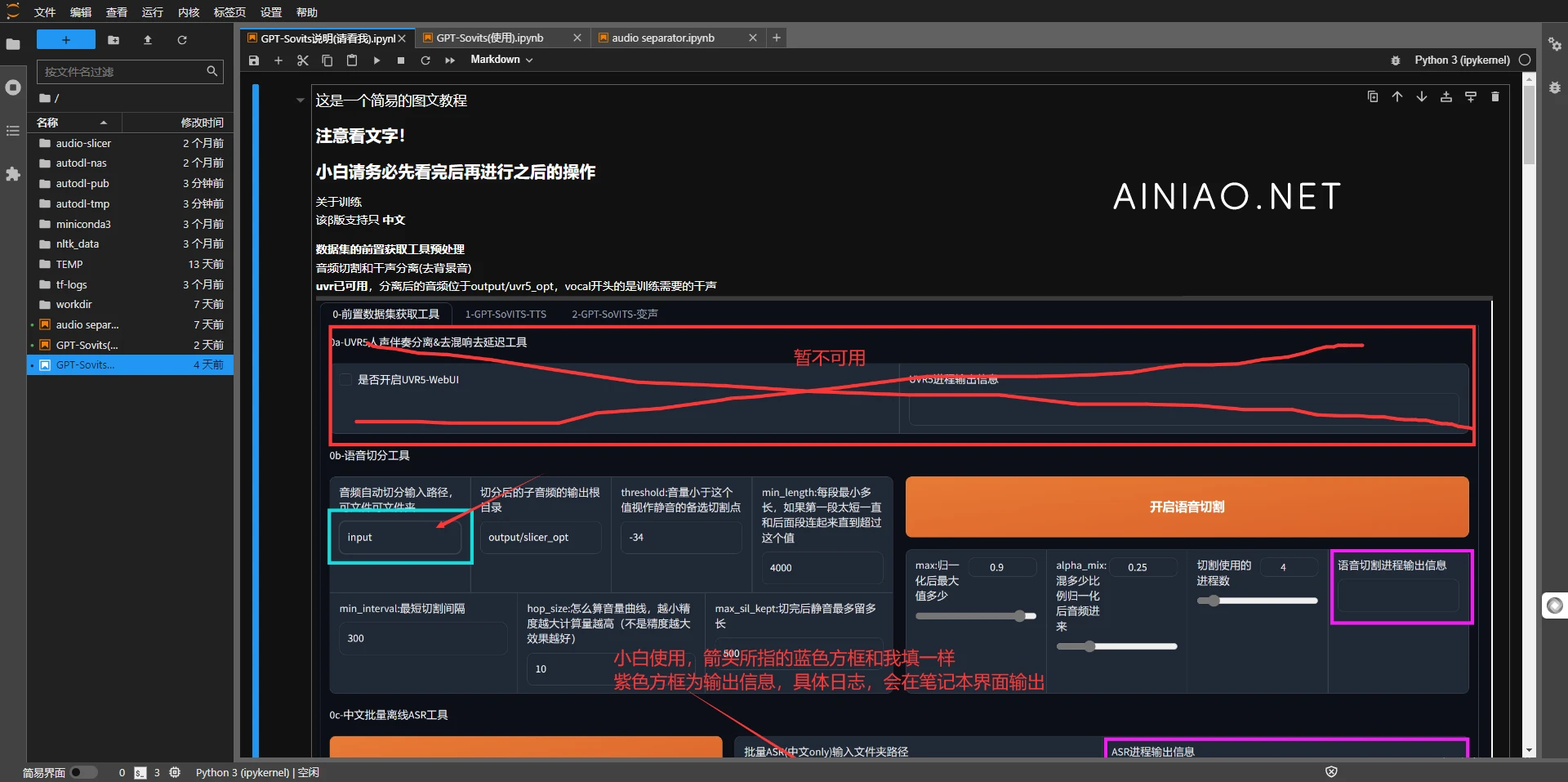The width and height of the screenshot is (1568, 782).
Task: Click the notebook scrollbar down arrow
Action: click(1529, 751)
